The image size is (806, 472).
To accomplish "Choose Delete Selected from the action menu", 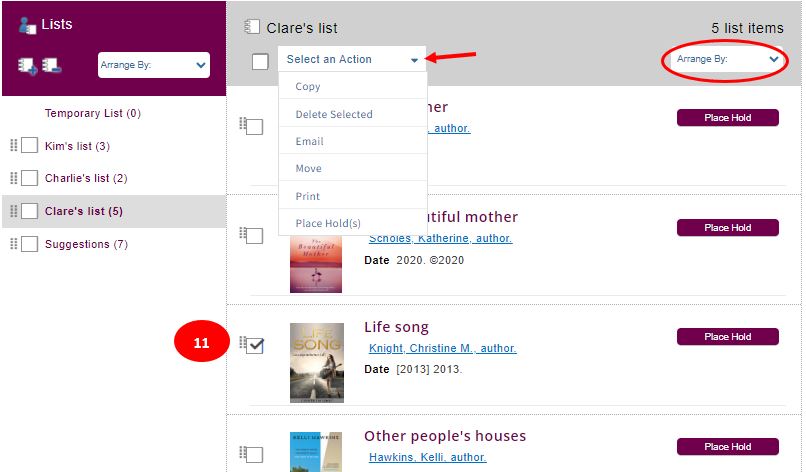I will (x=334, y=114).
